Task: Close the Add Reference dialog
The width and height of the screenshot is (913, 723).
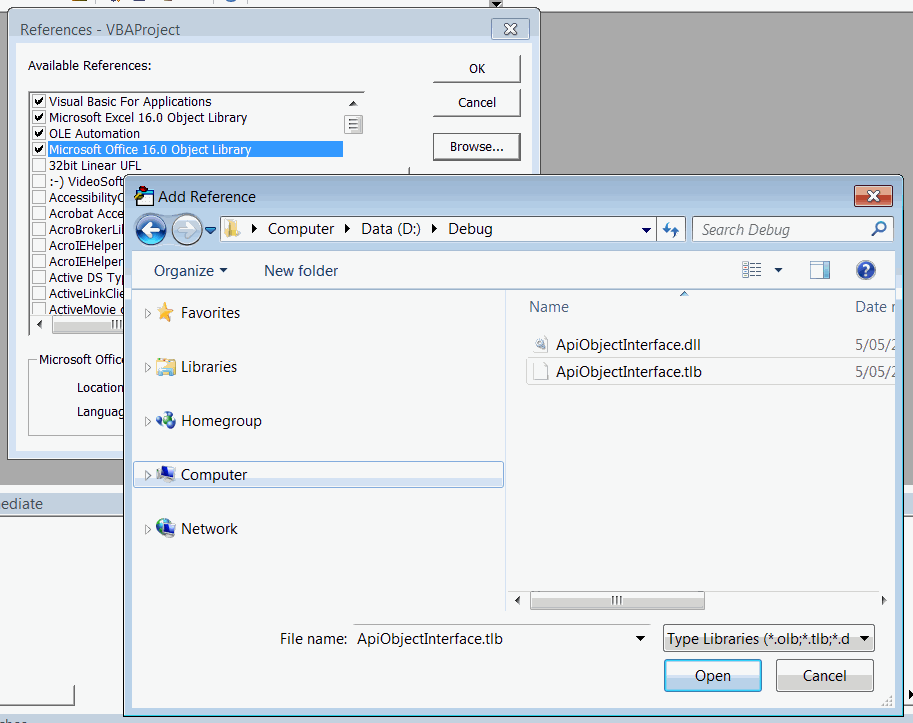Action: (873, 196)
